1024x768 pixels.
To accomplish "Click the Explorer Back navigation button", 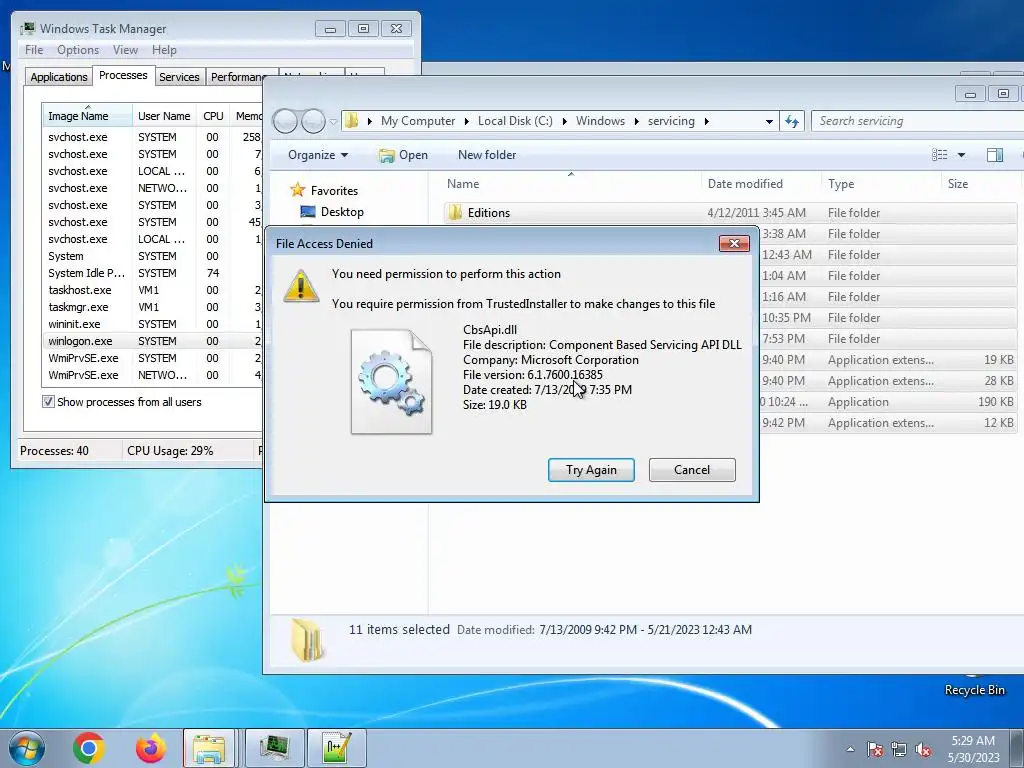I will (285, 121).
